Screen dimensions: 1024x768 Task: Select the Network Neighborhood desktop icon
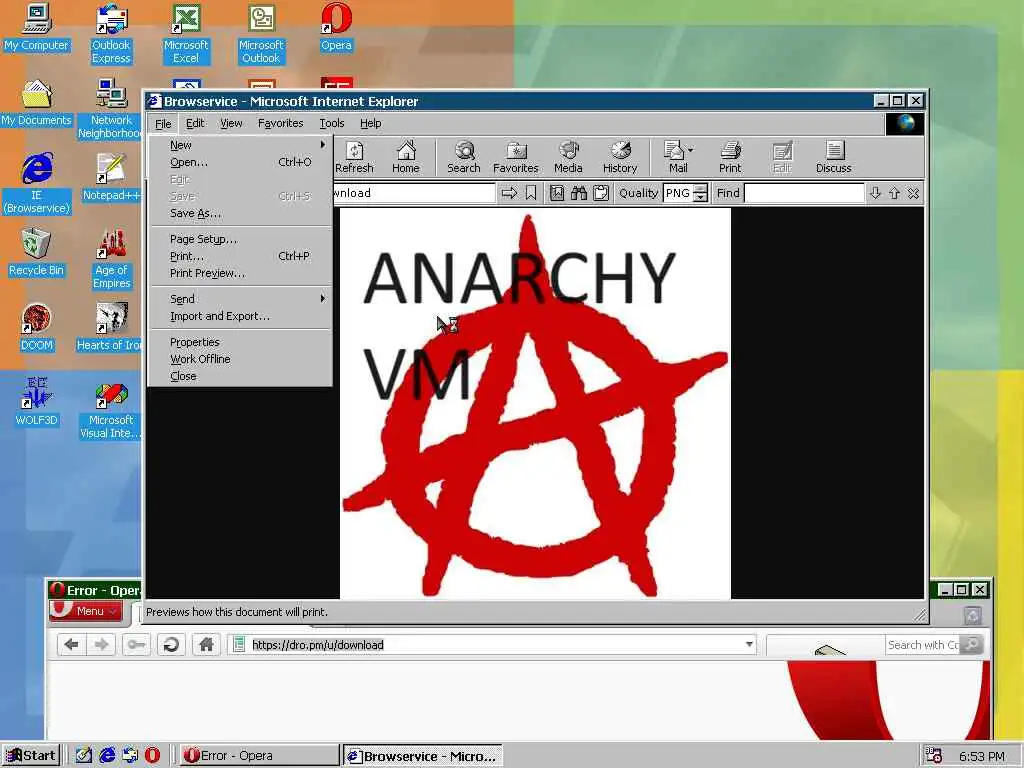click(x=109, y=109)
